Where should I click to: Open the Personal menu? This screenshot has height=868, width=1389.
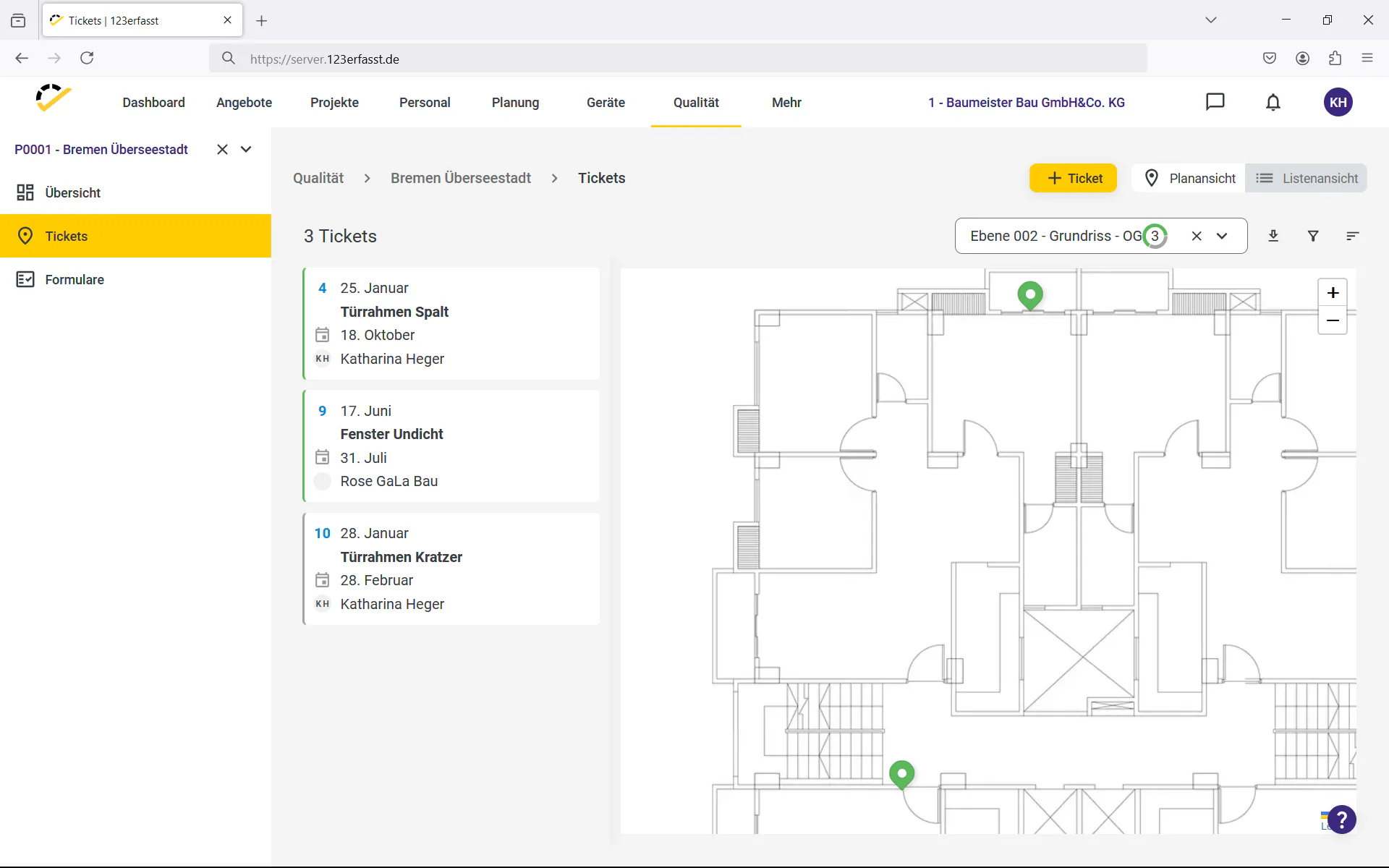point(425,103)
